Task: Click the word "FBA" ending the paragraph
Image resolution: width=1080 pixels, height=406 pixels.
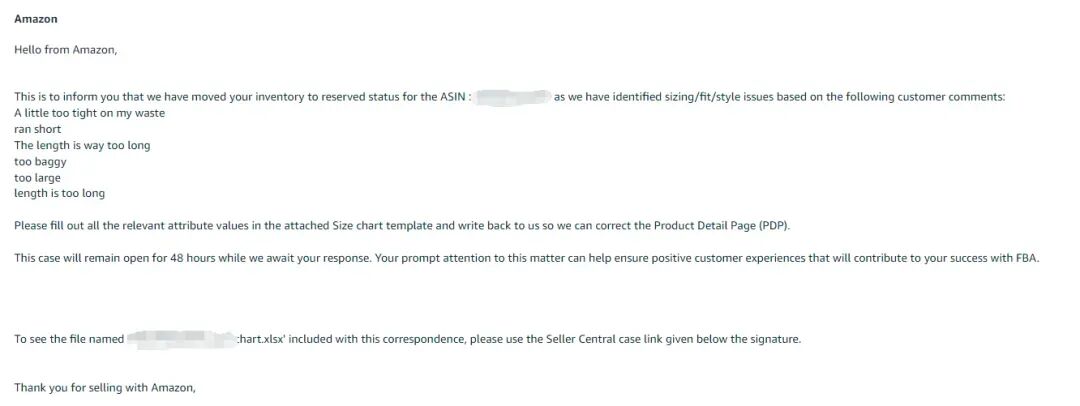Action: (1027, 258)
